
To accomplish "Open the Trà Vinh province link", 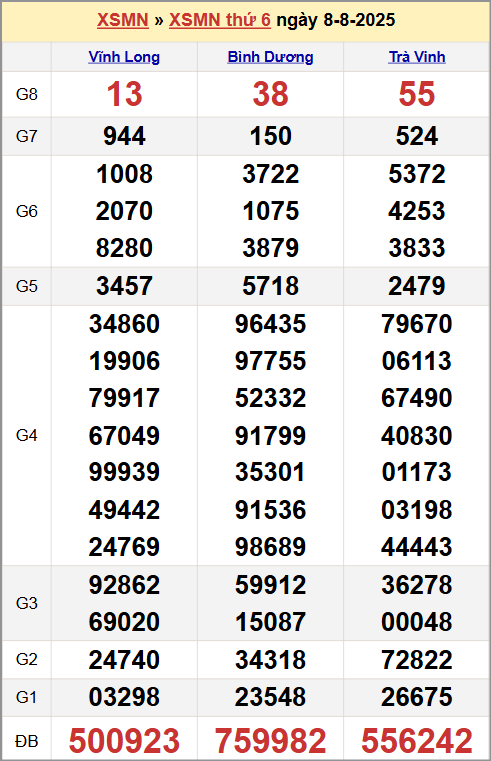I will 417,57.
